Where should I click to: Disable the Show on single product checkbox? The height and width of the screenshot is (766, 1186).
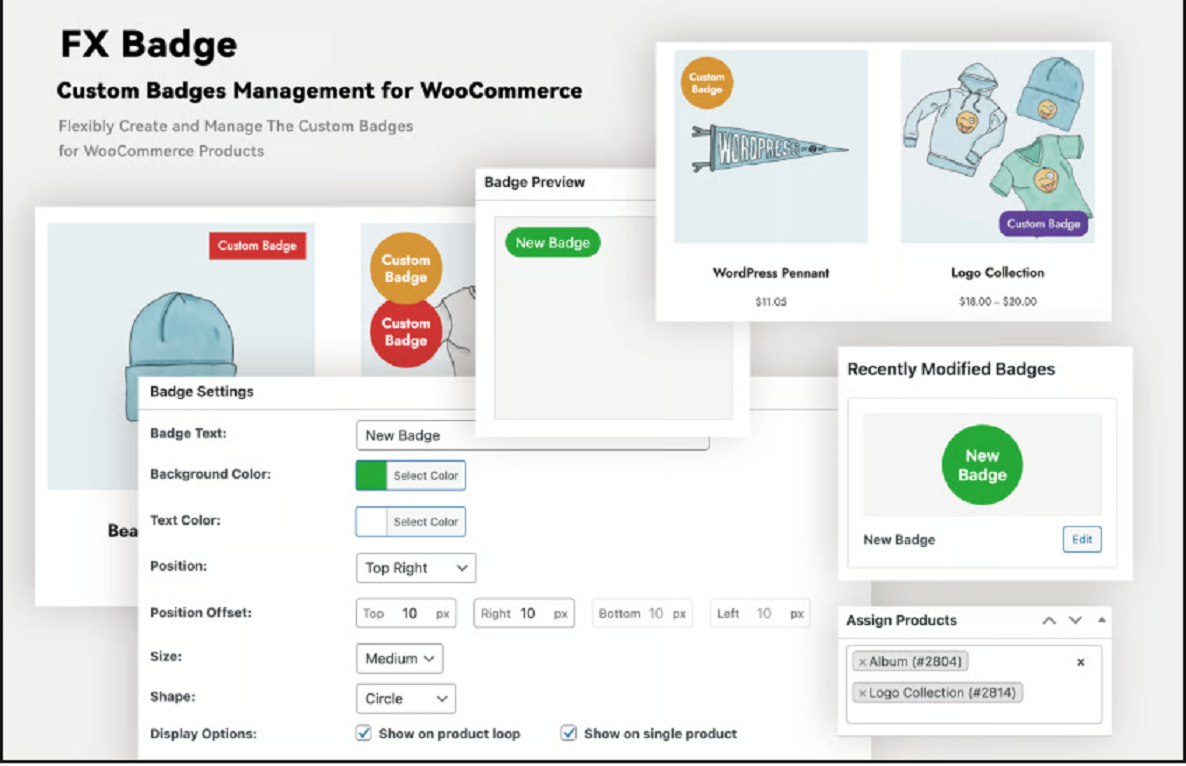568,733
